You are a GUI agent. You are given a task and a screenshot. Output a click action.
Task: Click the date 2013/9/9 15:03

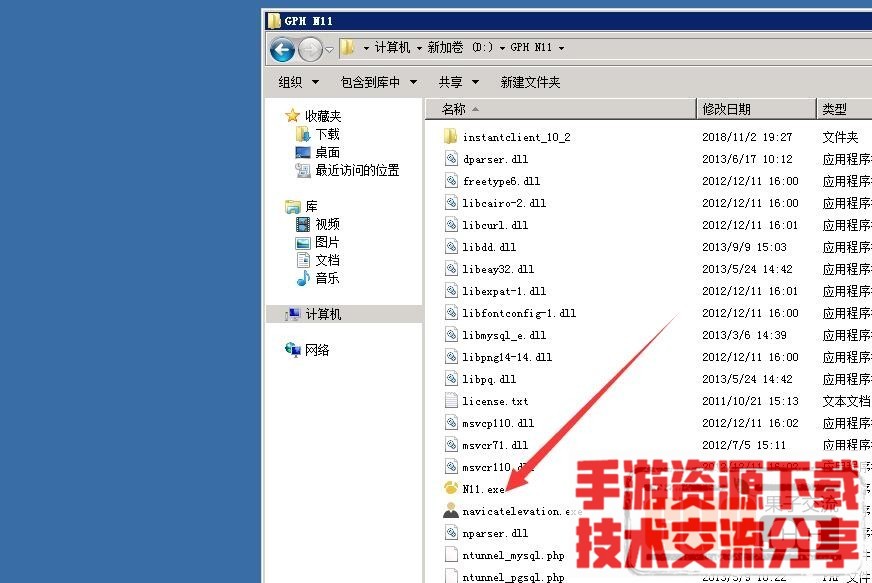(744, 247)
